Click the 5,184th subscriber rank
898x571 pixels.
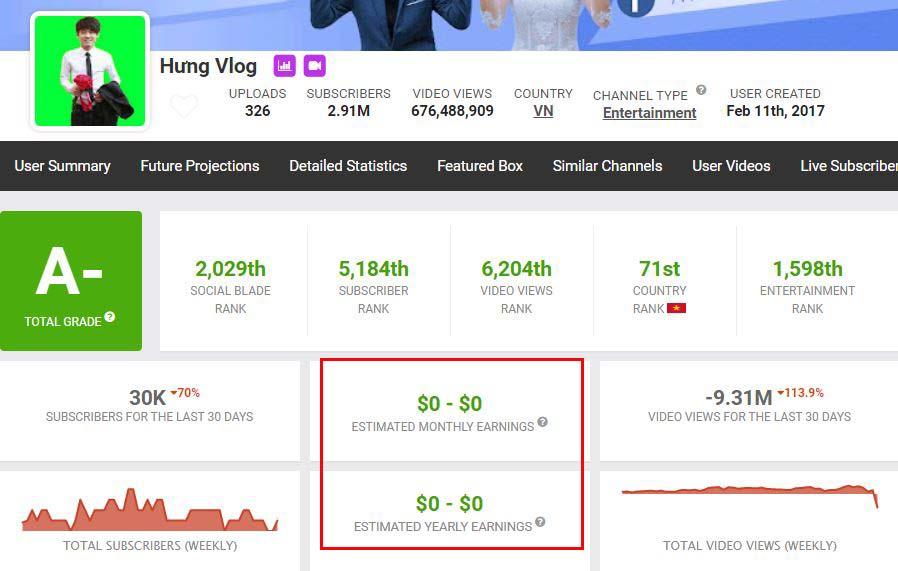[x=373, y=269]
